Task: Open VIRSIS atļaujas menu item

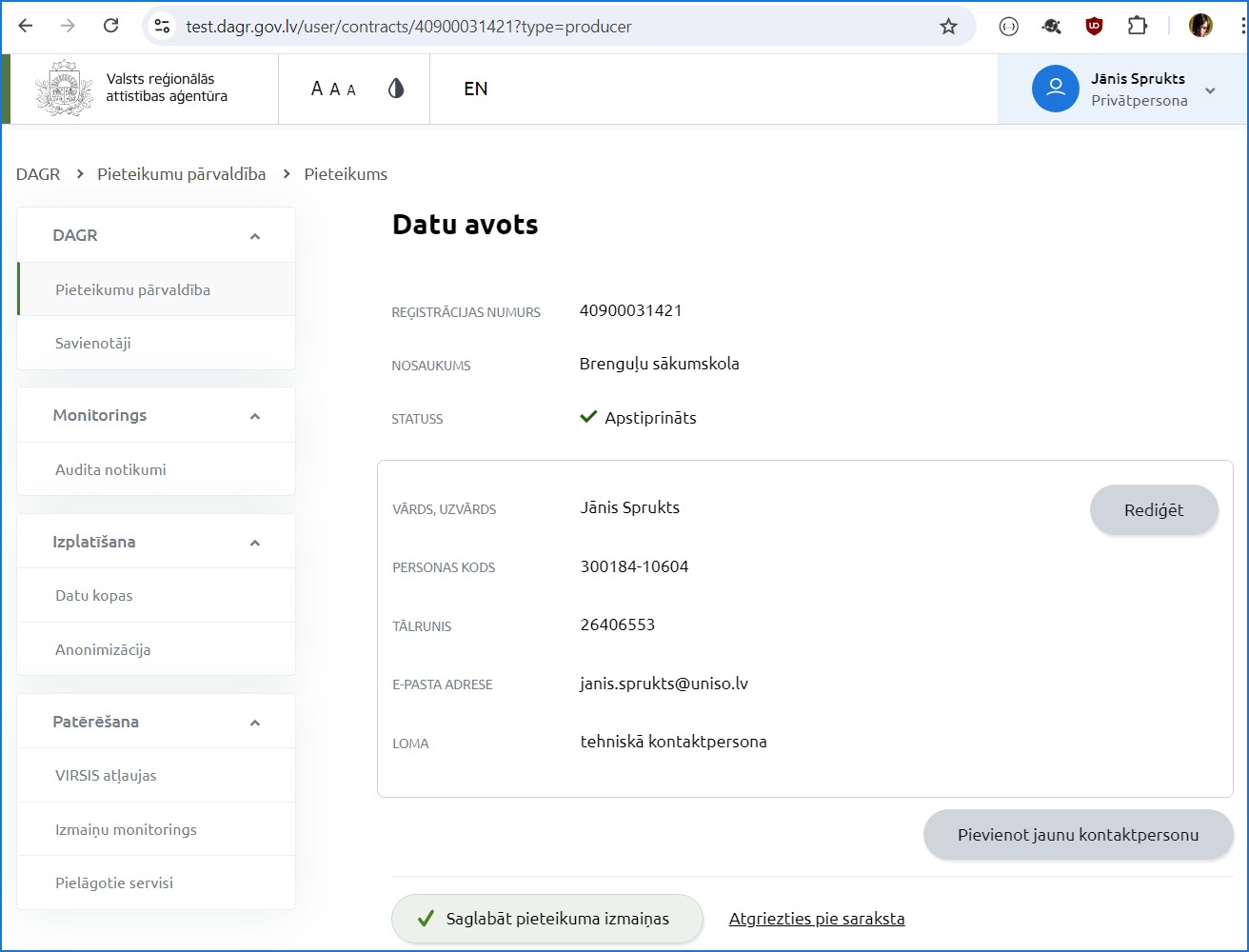Action: (x=156, y=775)
